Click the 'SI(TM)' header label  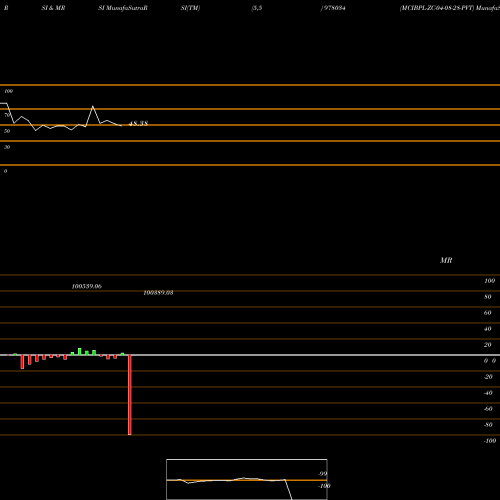(x=190, y=8)
